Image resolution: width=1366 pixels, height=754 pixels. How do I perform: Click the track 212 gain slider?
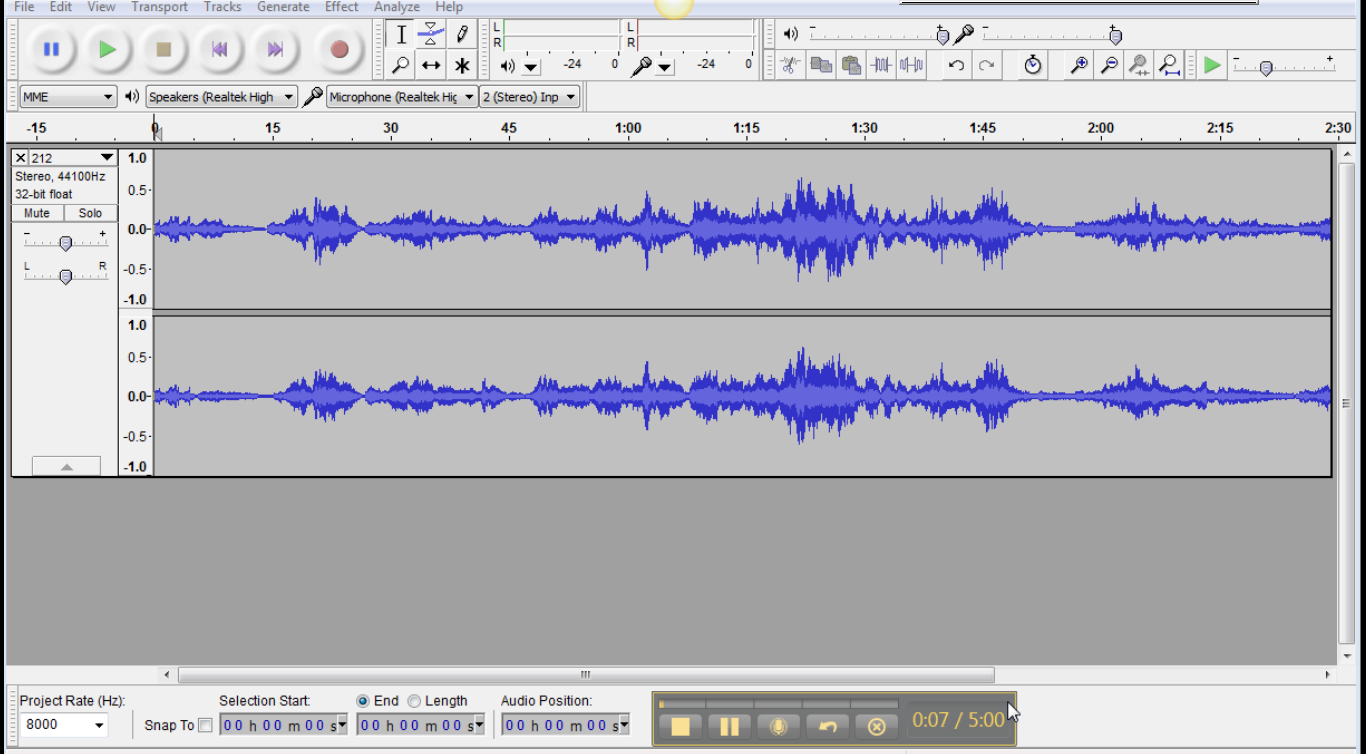[x=65, y=243]
